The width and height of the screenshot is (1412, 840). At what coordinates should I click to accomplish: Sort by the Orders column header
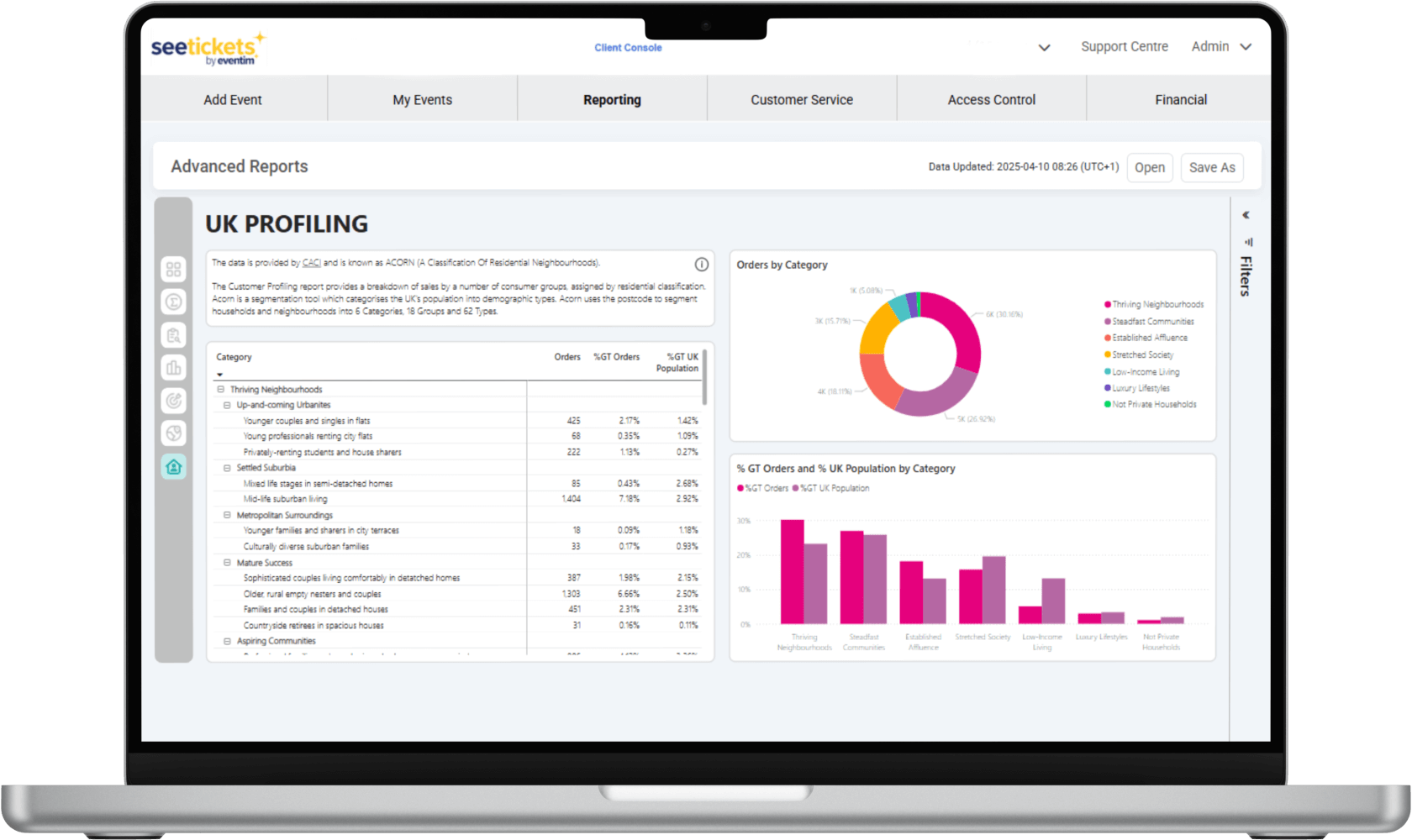pyautogui.click(x=567, y=357)
